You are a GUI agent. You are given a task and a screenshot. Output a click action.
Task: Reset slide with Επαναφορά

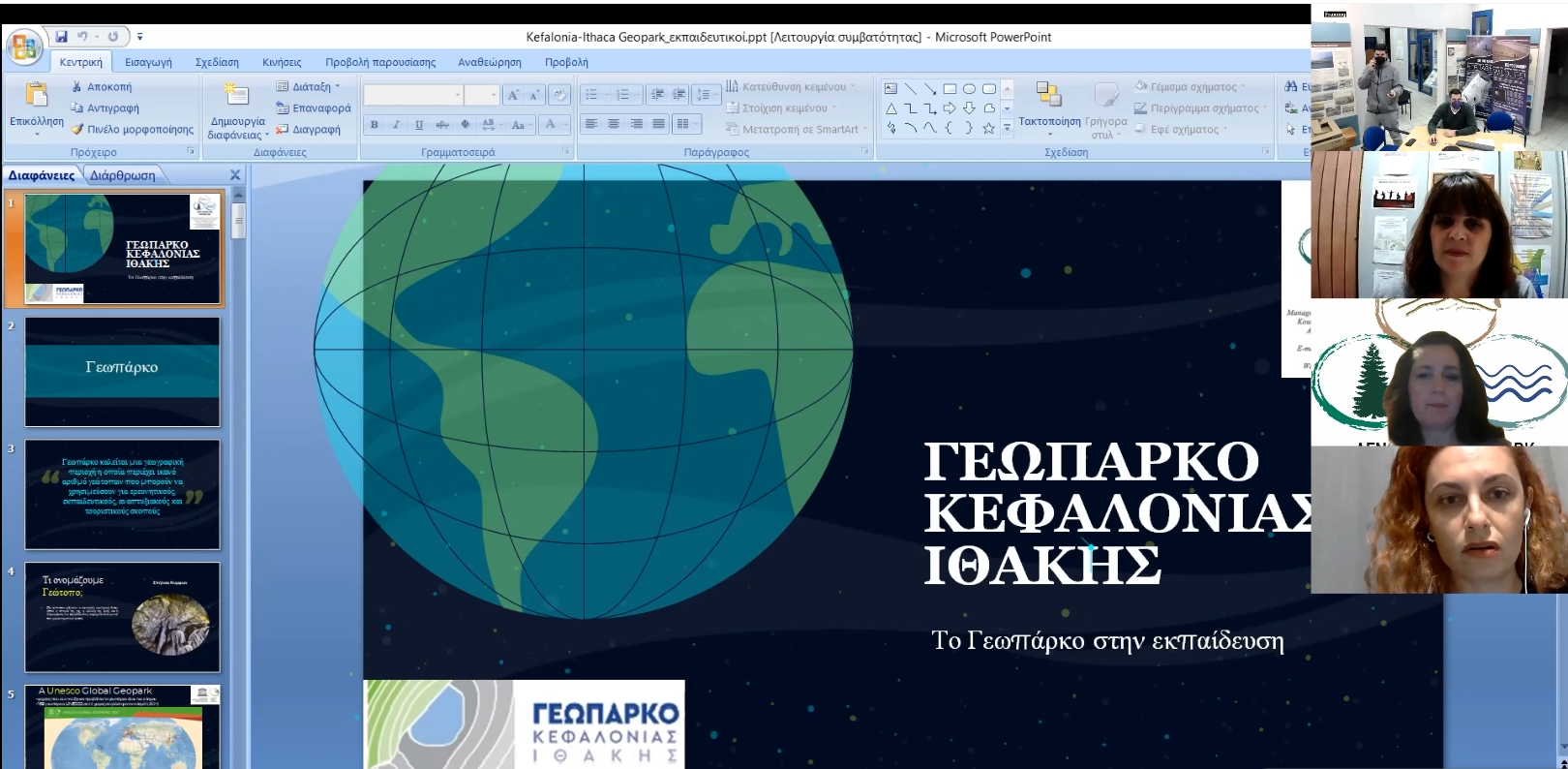314,108
